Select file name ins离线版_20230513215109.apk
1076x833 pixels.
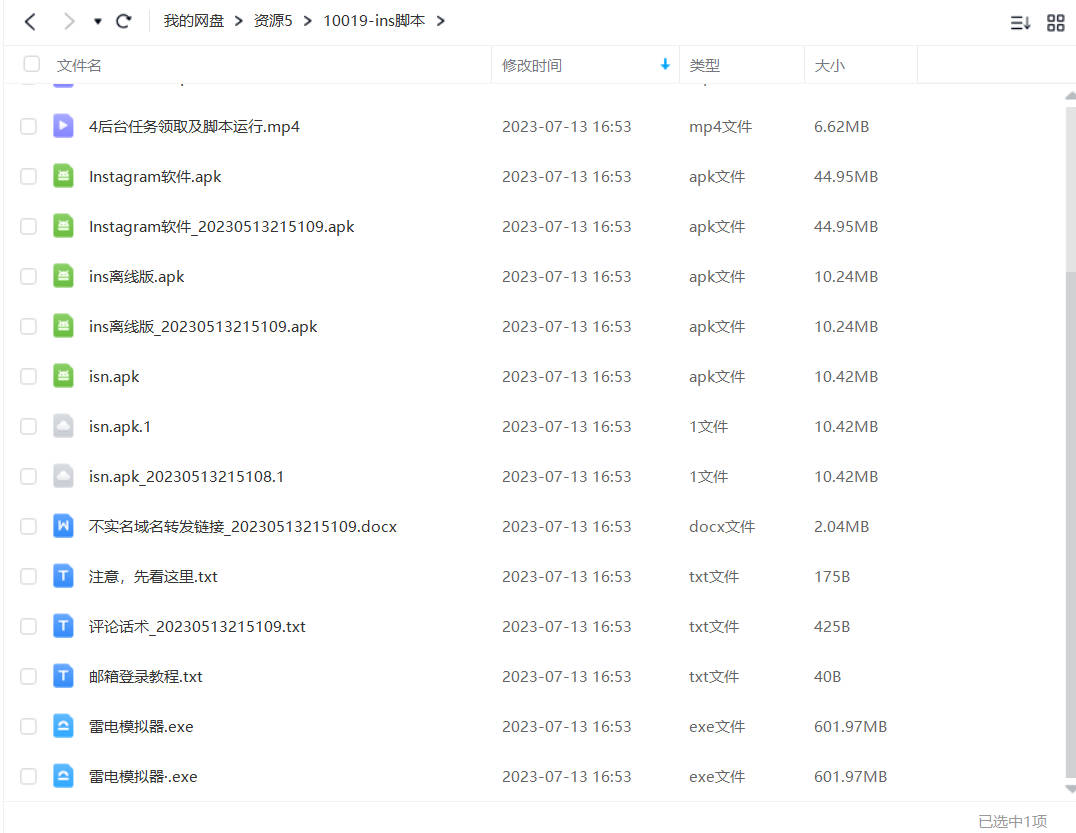point(203,327)
